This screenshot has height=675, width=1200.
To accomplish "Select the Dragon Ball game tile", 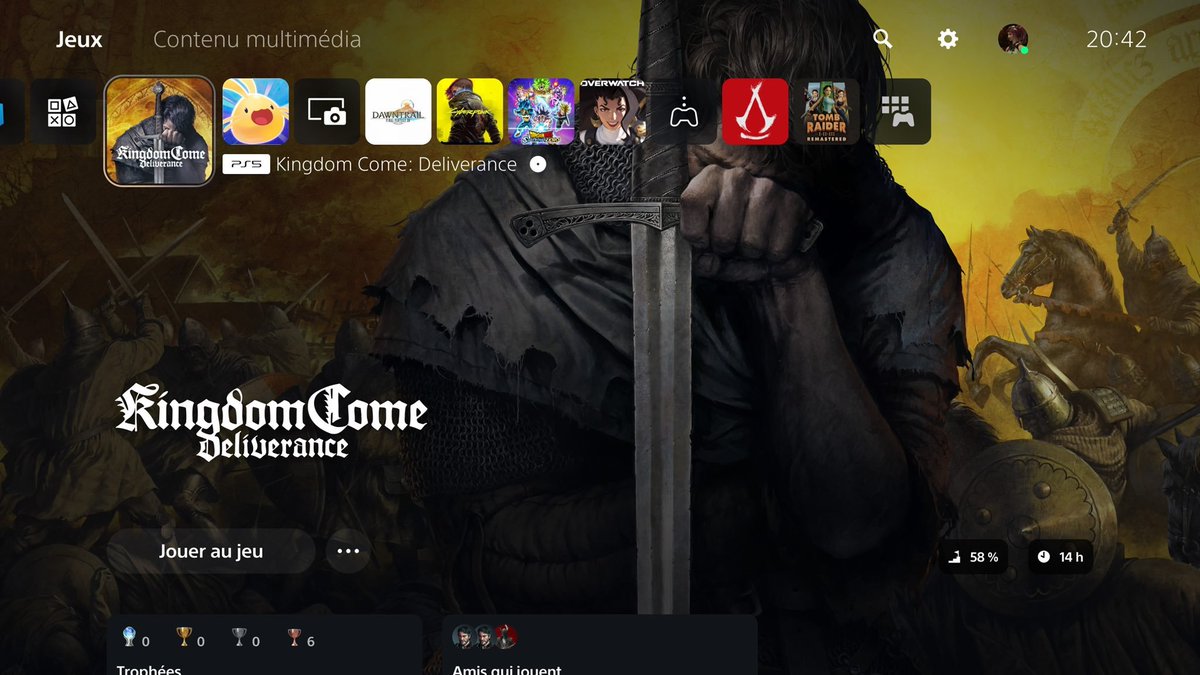I will click(541, 112).
